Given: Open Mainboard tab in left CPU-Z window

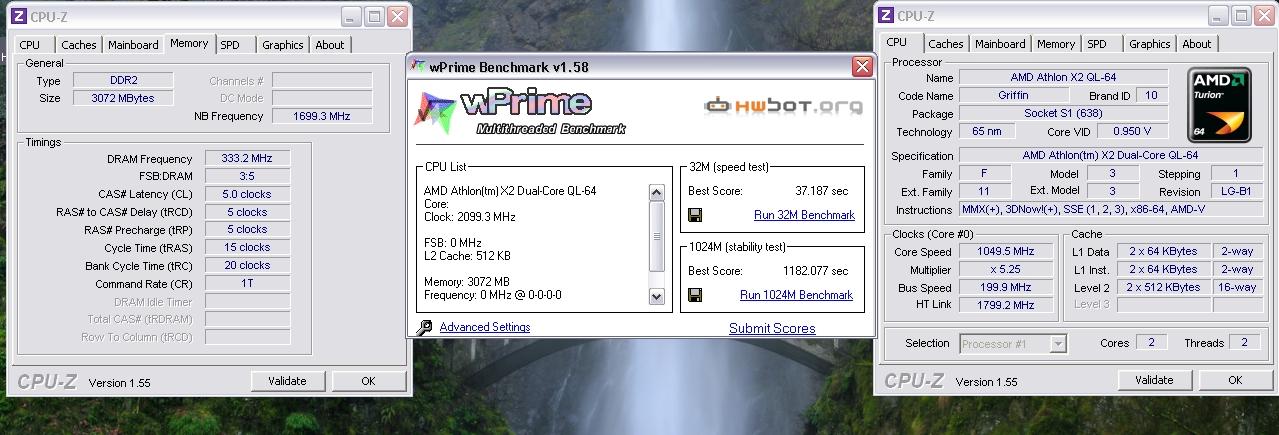Looking at the screenshot, I should pyautogui.click(x=133, y=45).
